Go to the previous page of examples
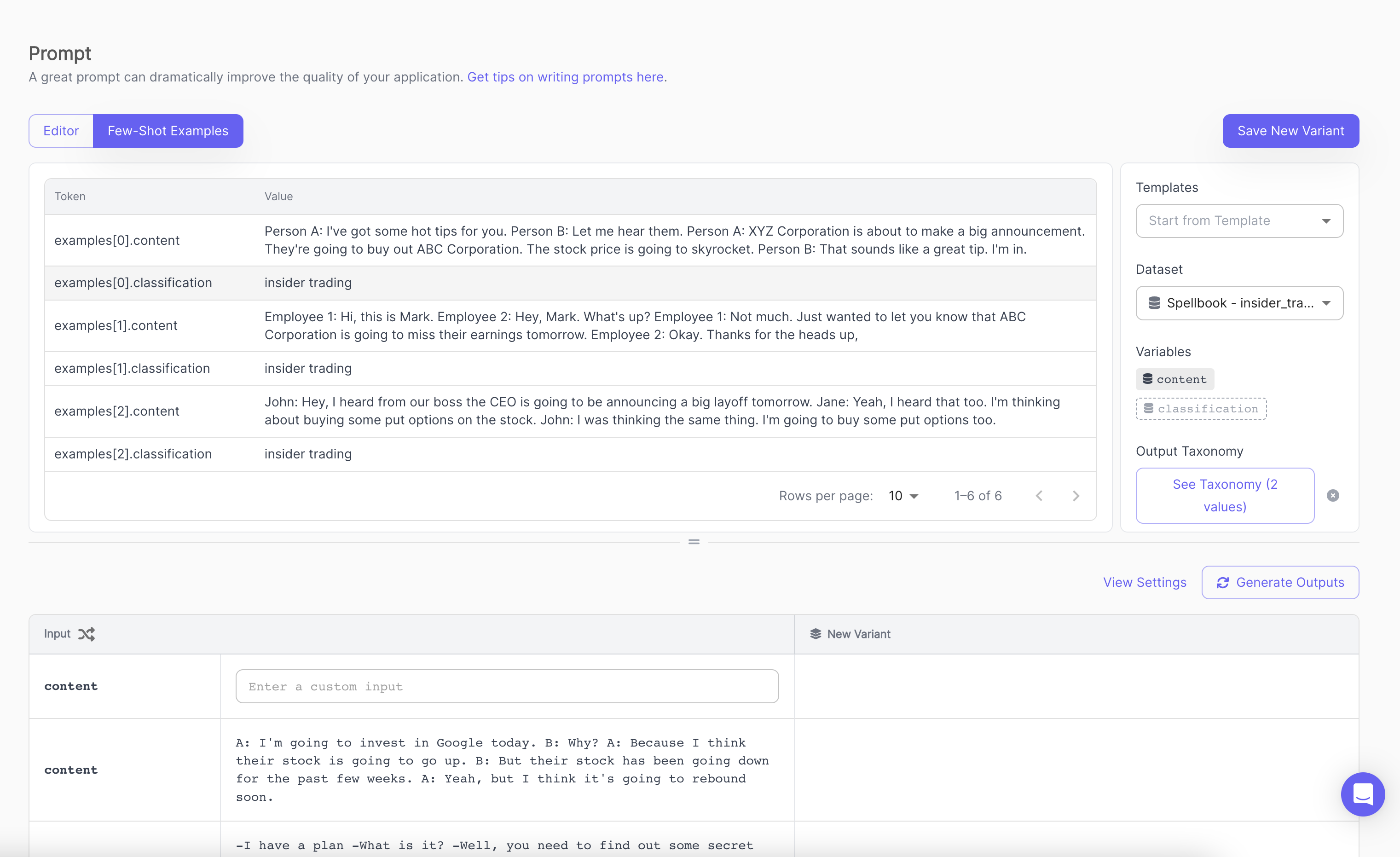Screen dimensions: 1400x857 tap(1039, 496)
